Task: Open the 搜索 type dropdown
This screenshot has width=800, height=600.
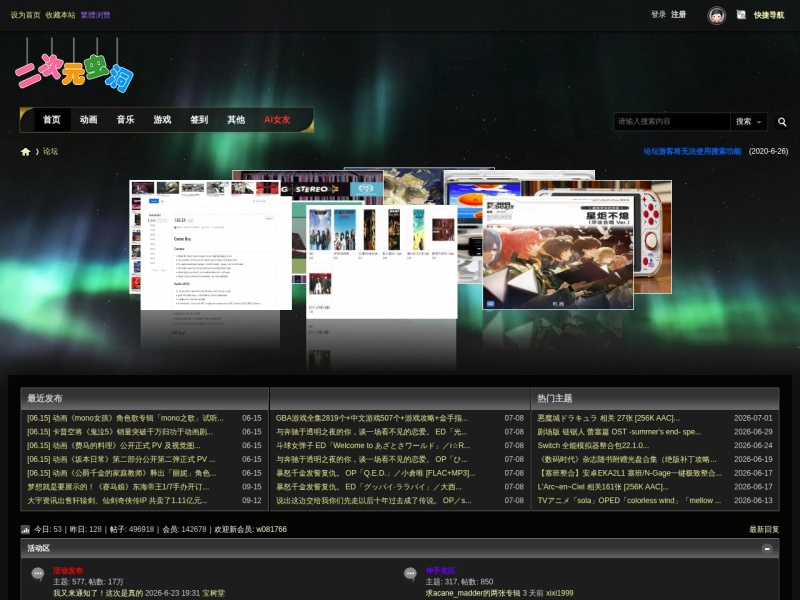Action: pos(748,121)
